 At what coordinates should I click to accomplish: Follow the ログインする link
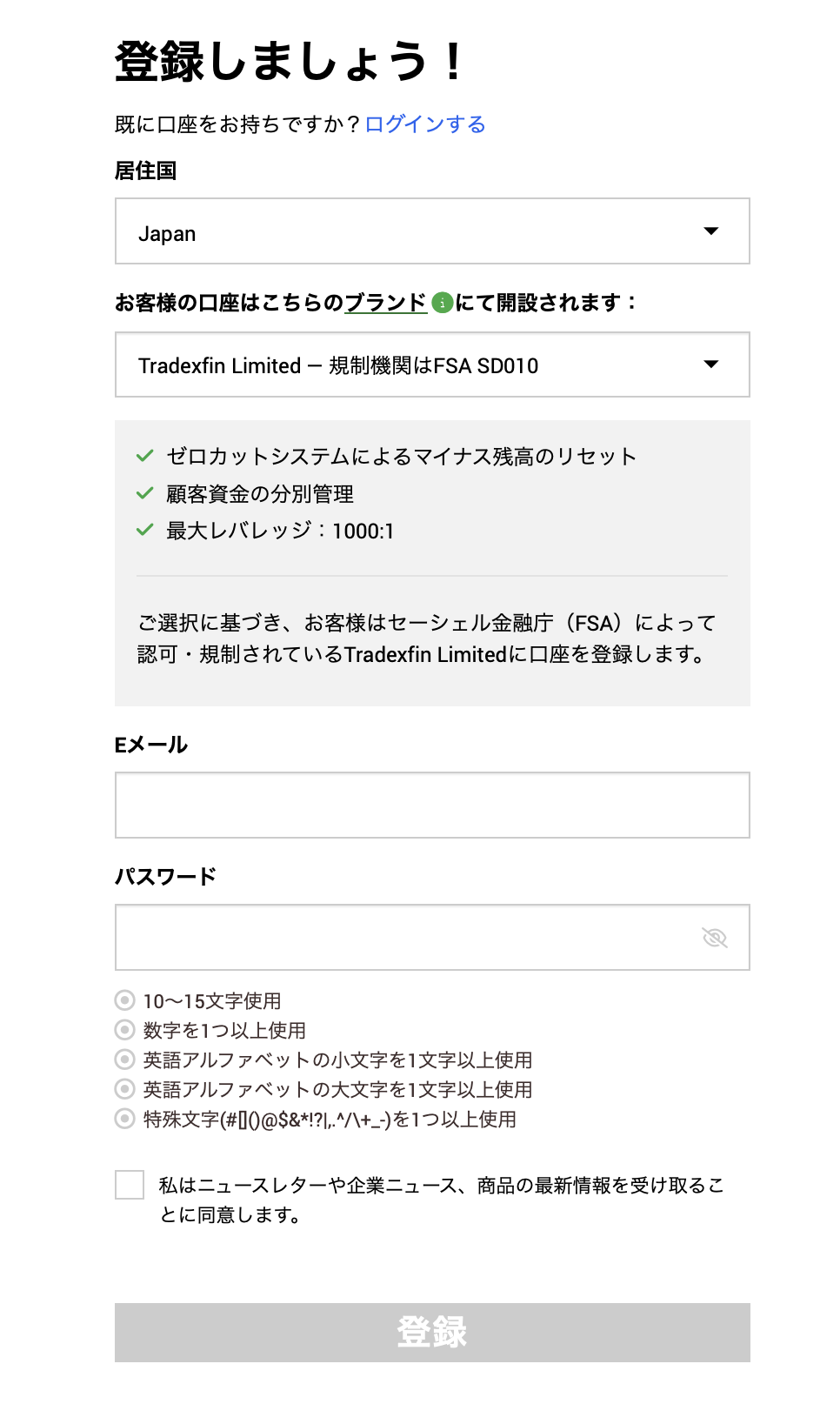coord(425,124)
